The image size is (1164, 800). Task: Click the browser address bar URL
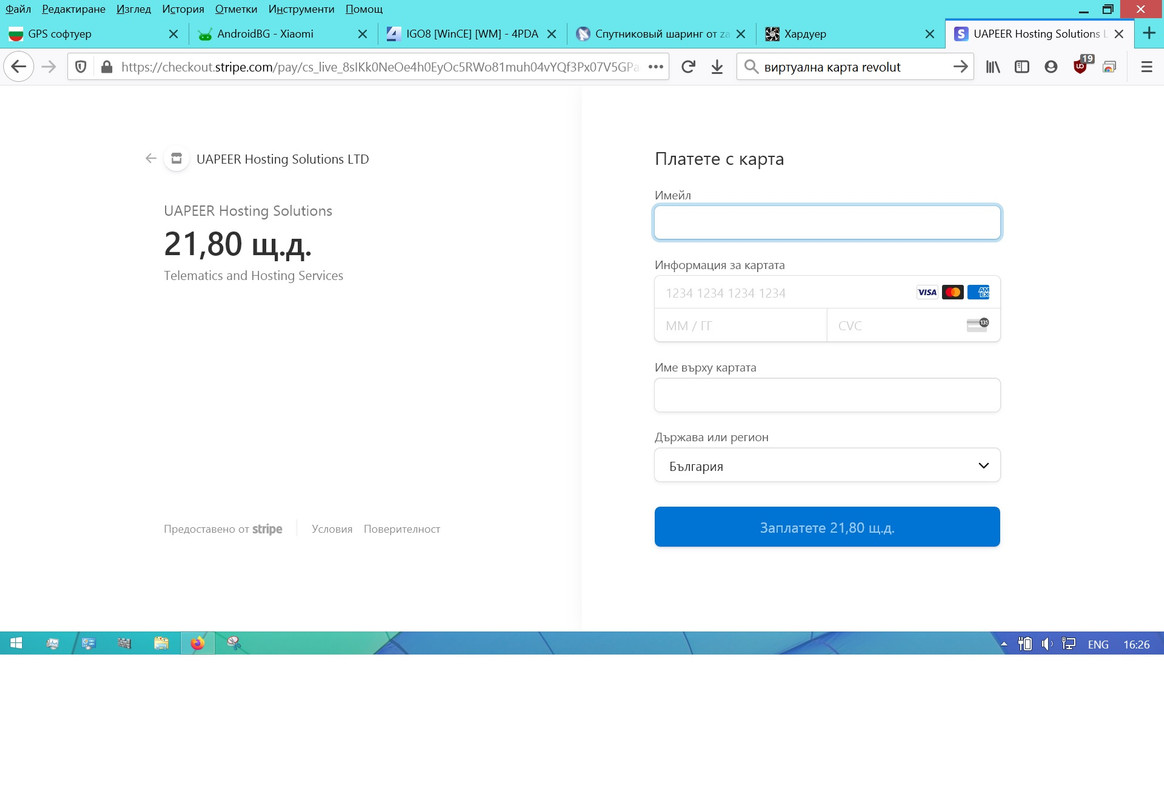click(x=380, y=67)
